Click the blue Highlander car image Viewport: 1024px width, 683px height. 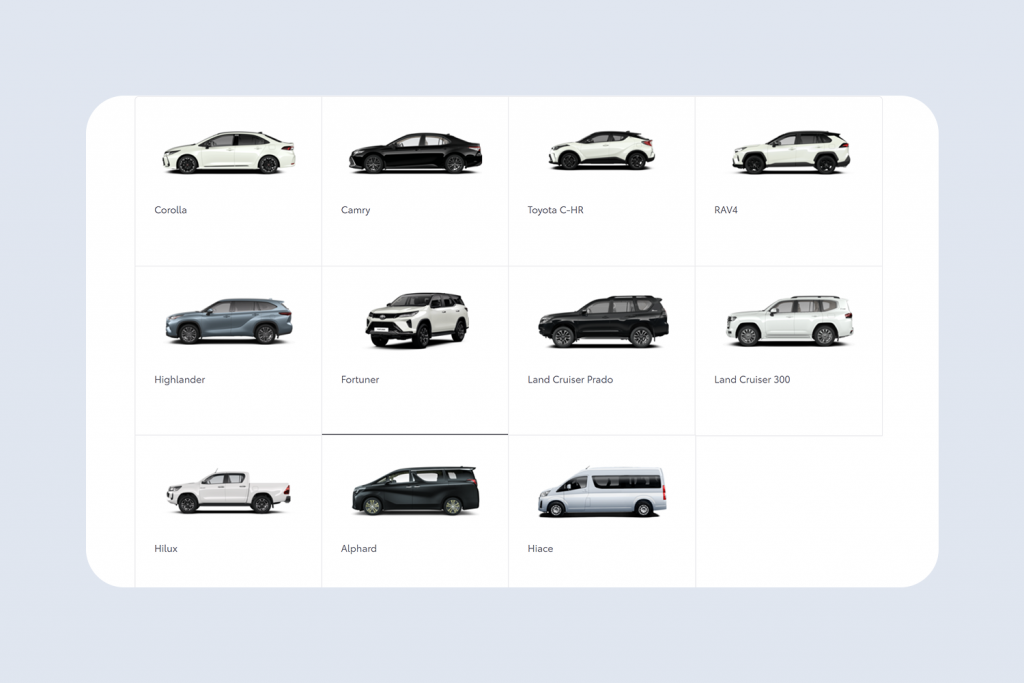pyautogui.click(x=229, y=321)
